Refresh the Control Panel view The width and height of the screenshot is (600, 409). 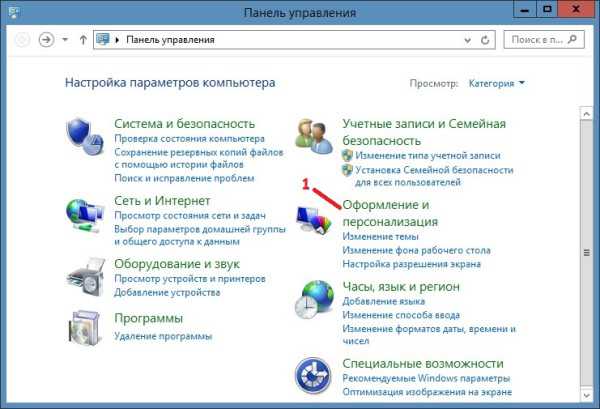(485, 40)
